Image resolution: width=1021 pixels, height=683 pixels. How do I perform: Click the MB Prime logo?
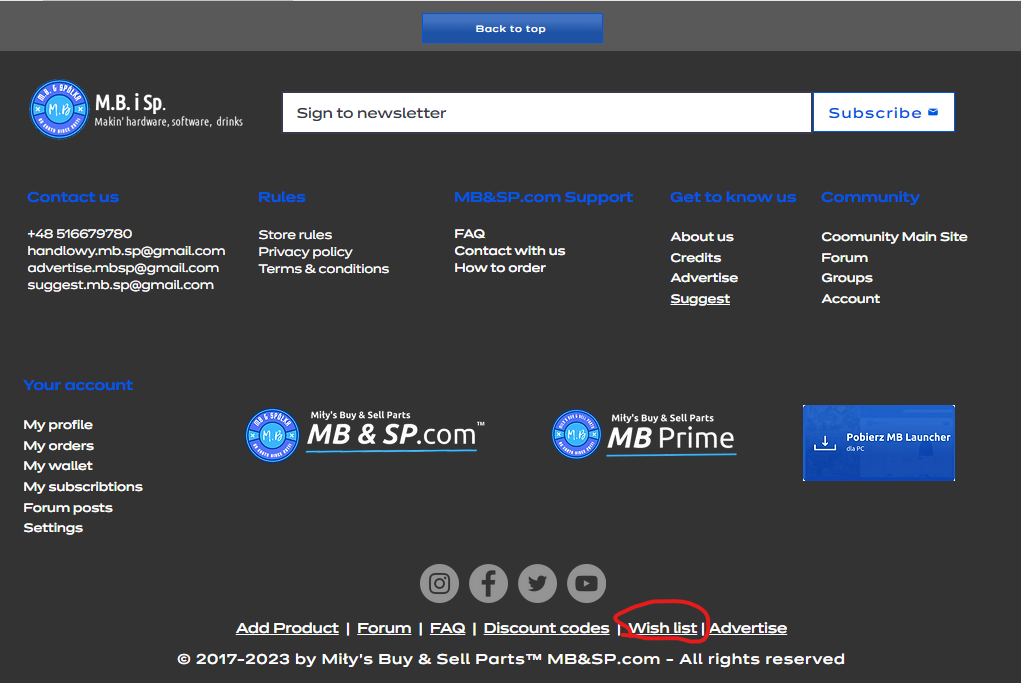click(x=644, y=434)
